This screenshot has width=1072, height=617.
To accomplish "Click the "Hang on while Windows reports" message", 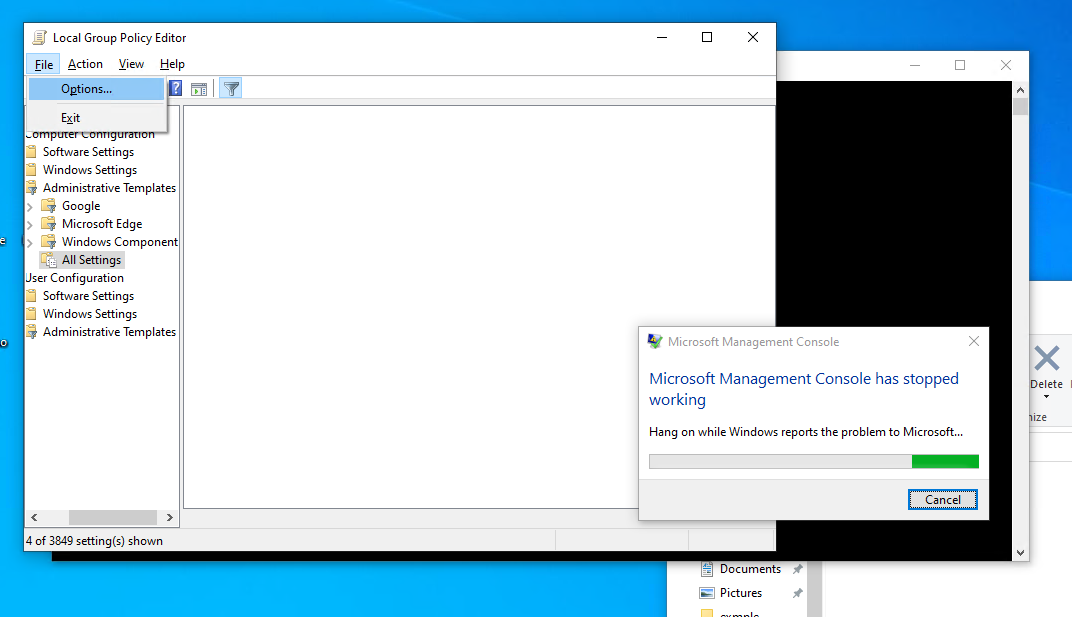I will coord(805,432).
